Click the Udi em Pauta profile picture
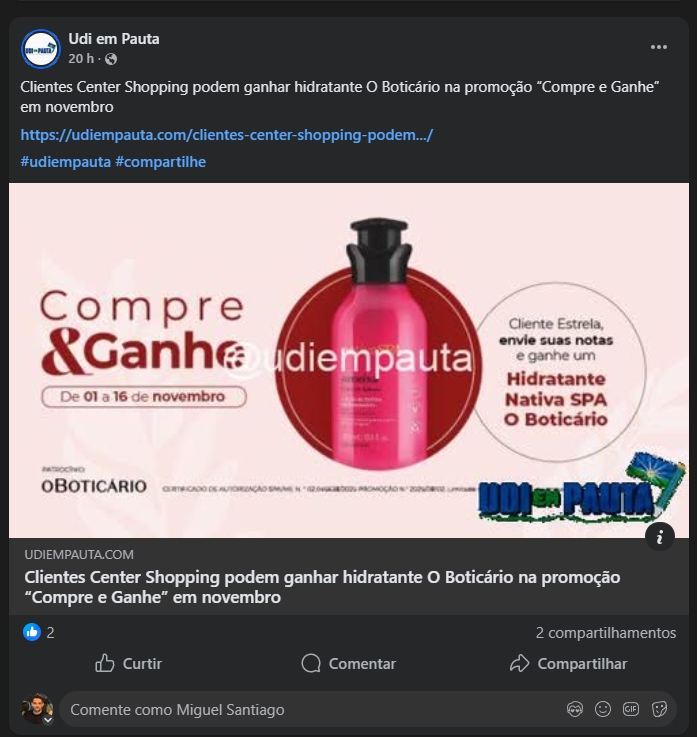 click(x=41, y=49)
